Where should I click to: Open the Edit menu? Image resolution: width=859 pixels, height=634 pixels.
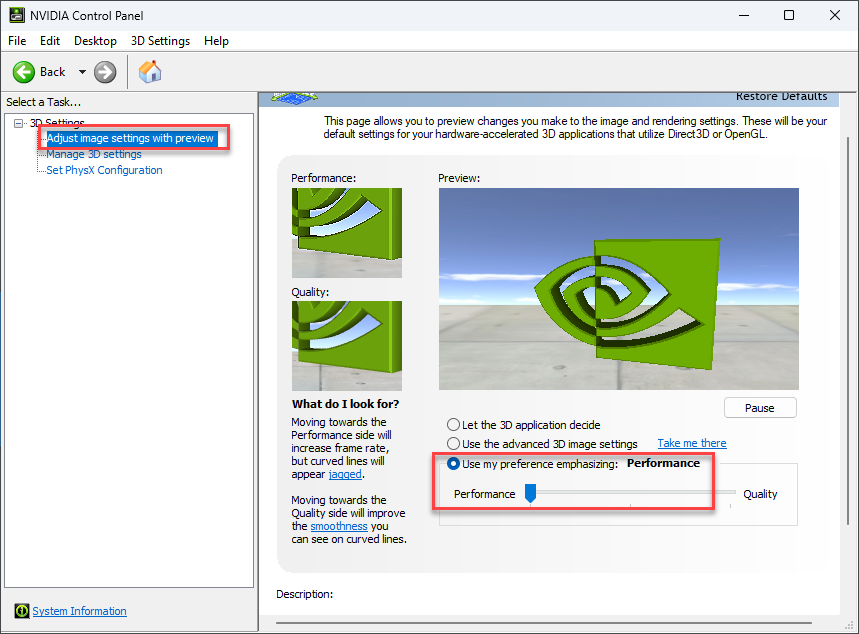tap(50, 41)
